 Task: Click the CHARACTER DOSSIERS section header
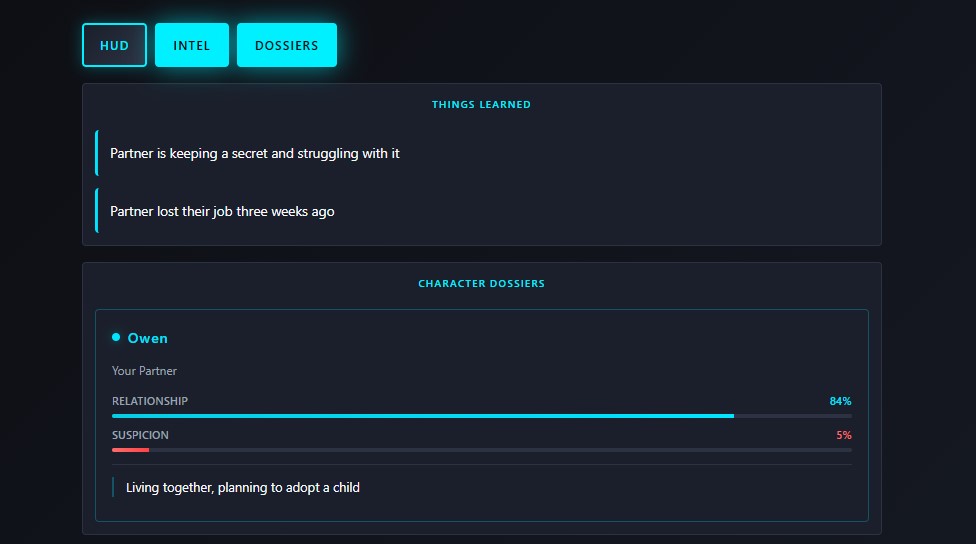click(x=481, y=283)
